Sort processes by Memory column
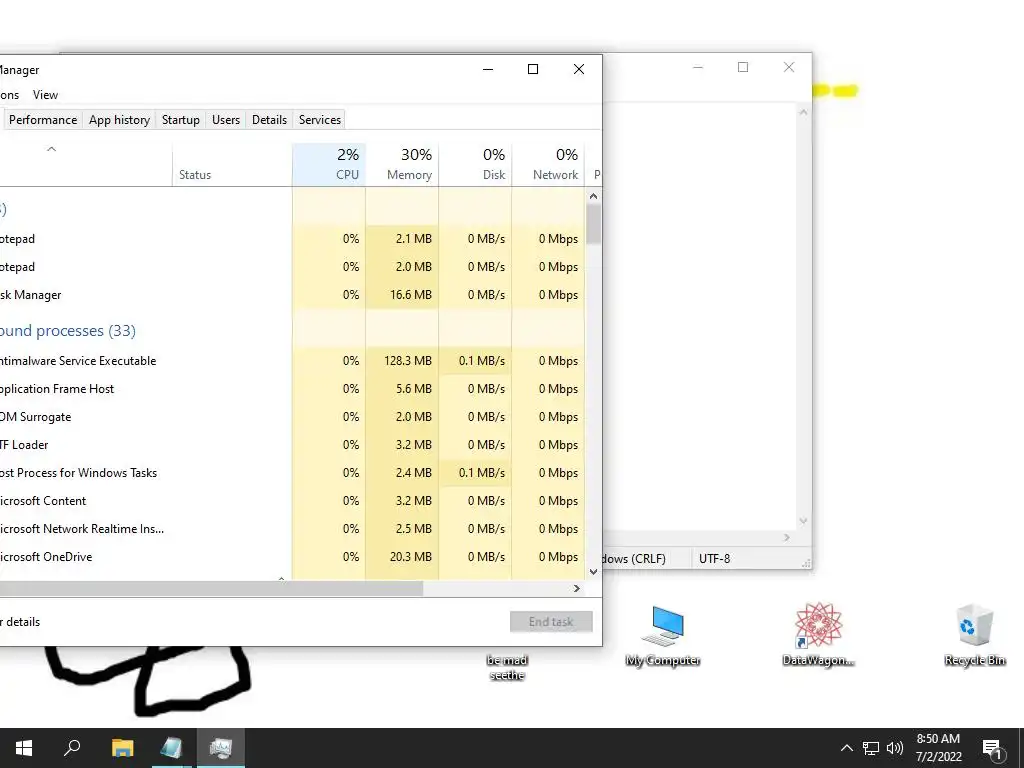This screenshot has height=768, width=1024. (x=402, y=165)
